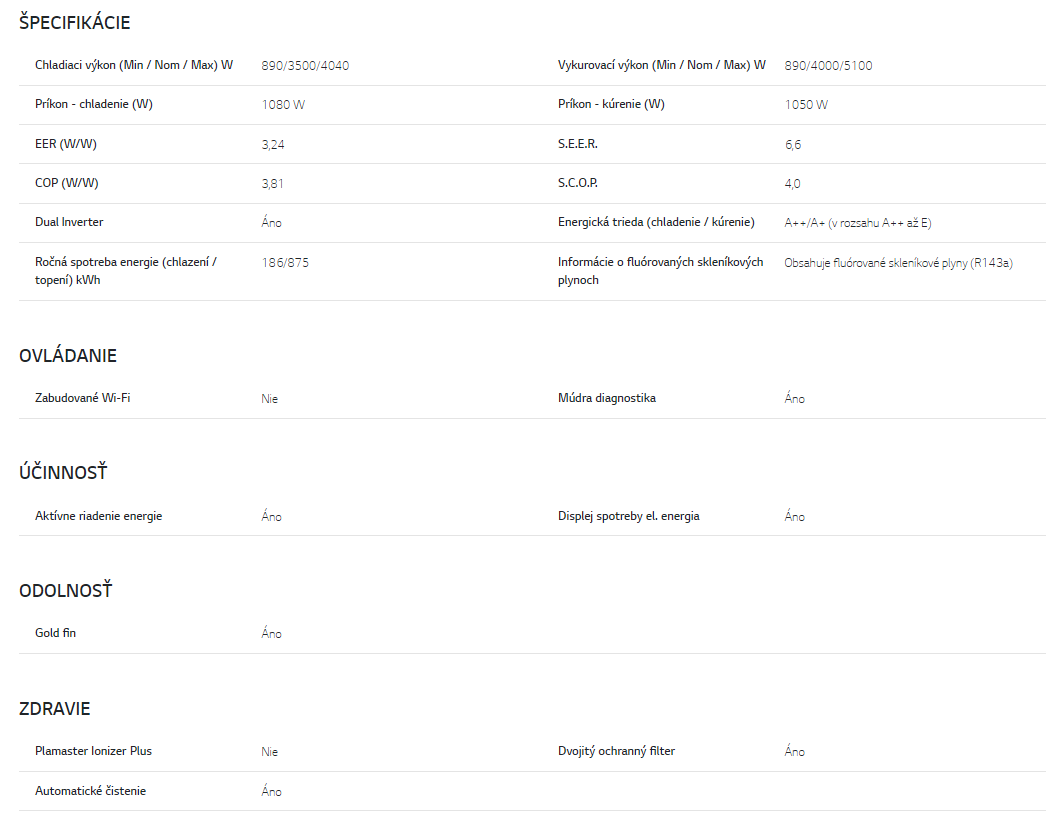Viewport: 1059px width, 829px height.
Task: Select the OVLÁDANIE section heading
Action: pos(68,355)
